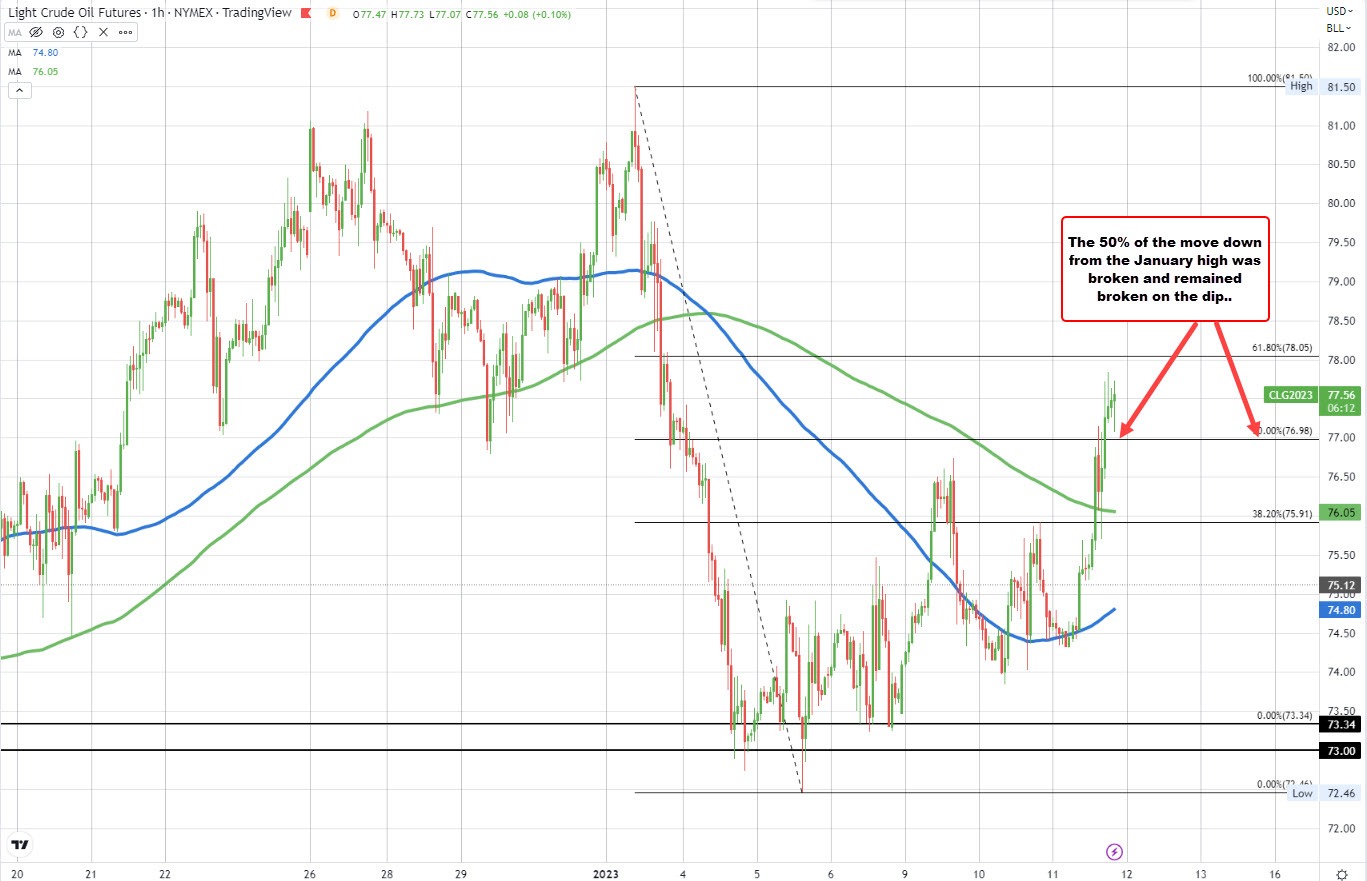
Task: Select the MA 76.05 legend entry
Action: point(33,72)
